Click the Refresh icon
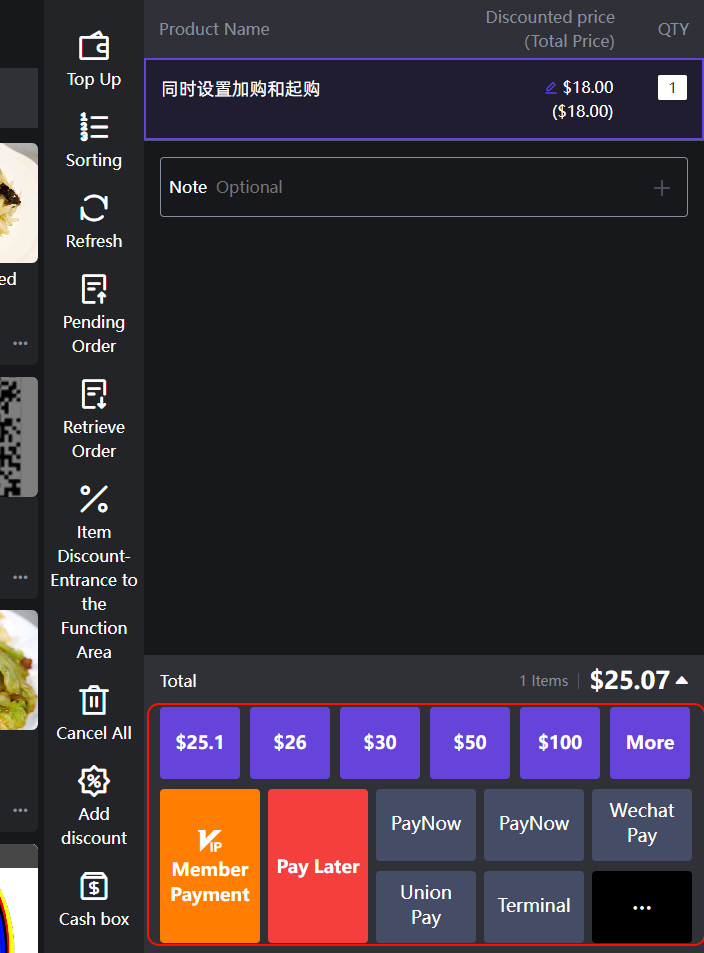This screenshot has height=953, width=704. 94,208
